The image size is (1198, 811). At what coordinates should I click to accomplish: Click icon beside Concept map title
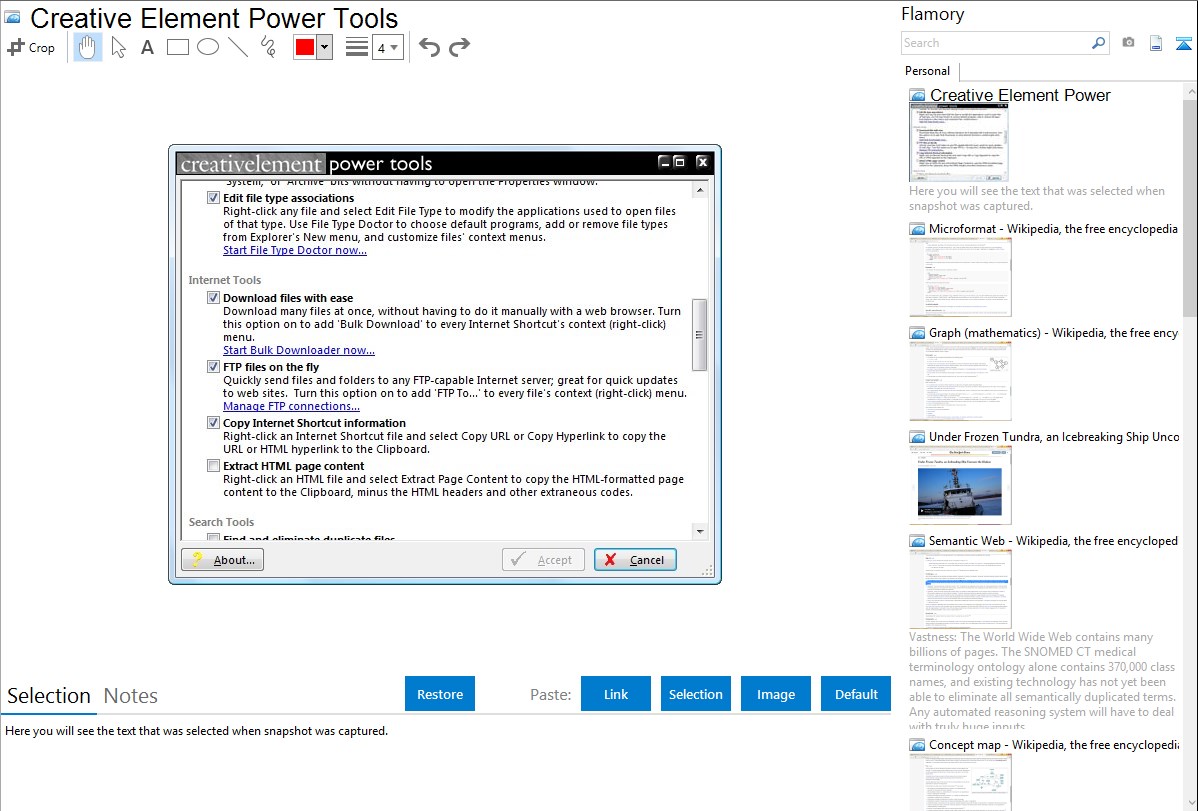click(x=917, y=745)
